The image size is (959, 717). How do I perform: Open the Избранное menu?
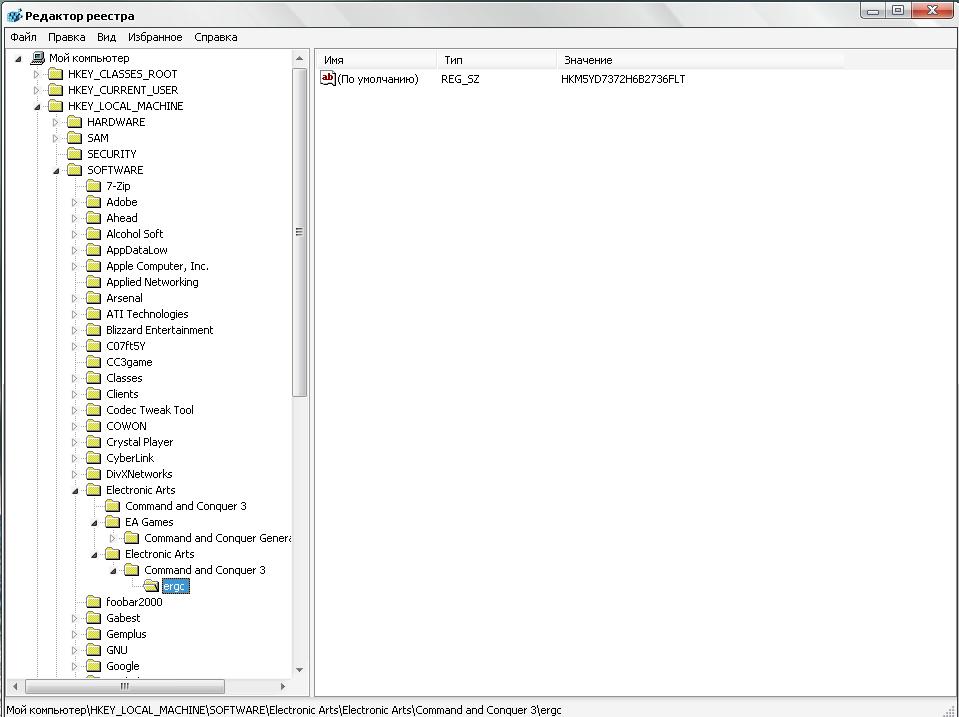click(155, 37)
